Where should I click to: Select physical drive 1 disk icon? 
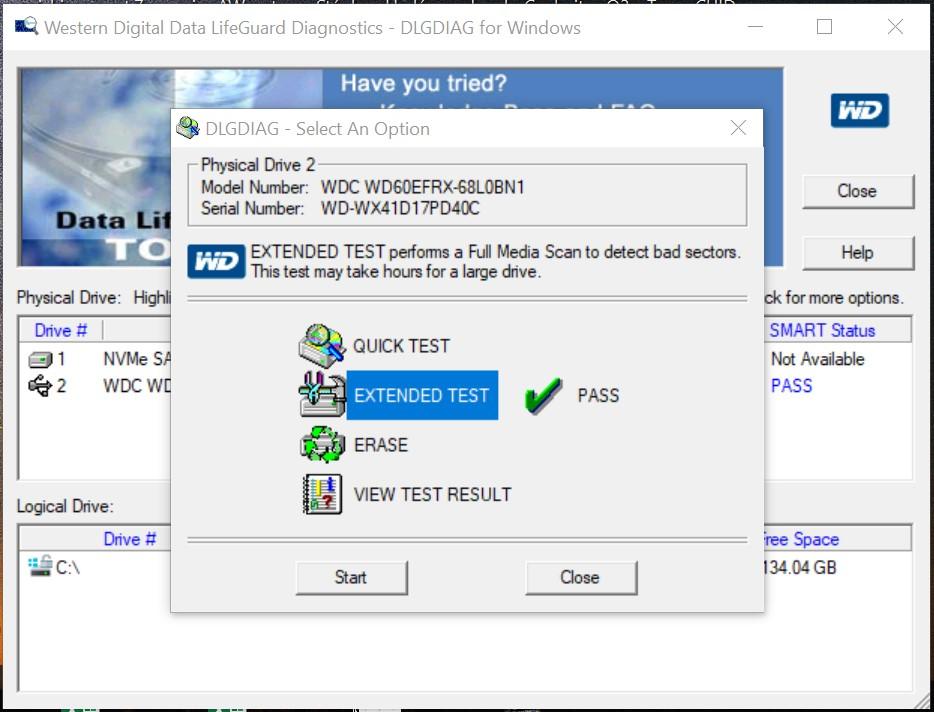[x=40, y=360]
